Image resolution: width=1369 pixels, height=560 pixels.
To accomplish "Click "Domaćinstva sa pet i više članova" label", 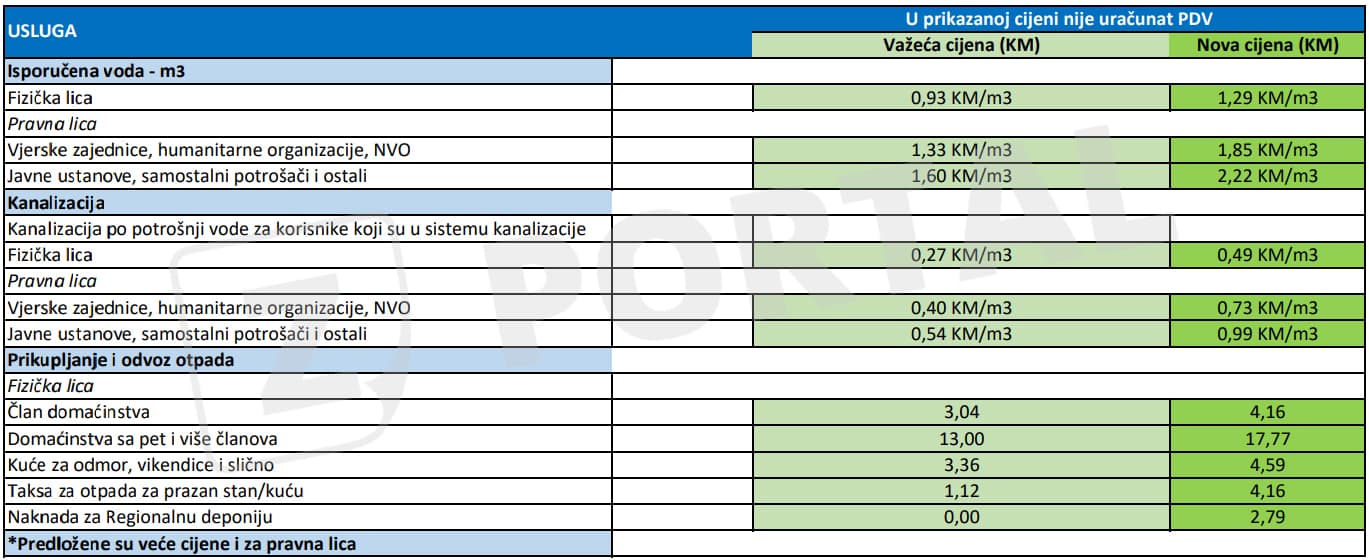I will [139, 439].
